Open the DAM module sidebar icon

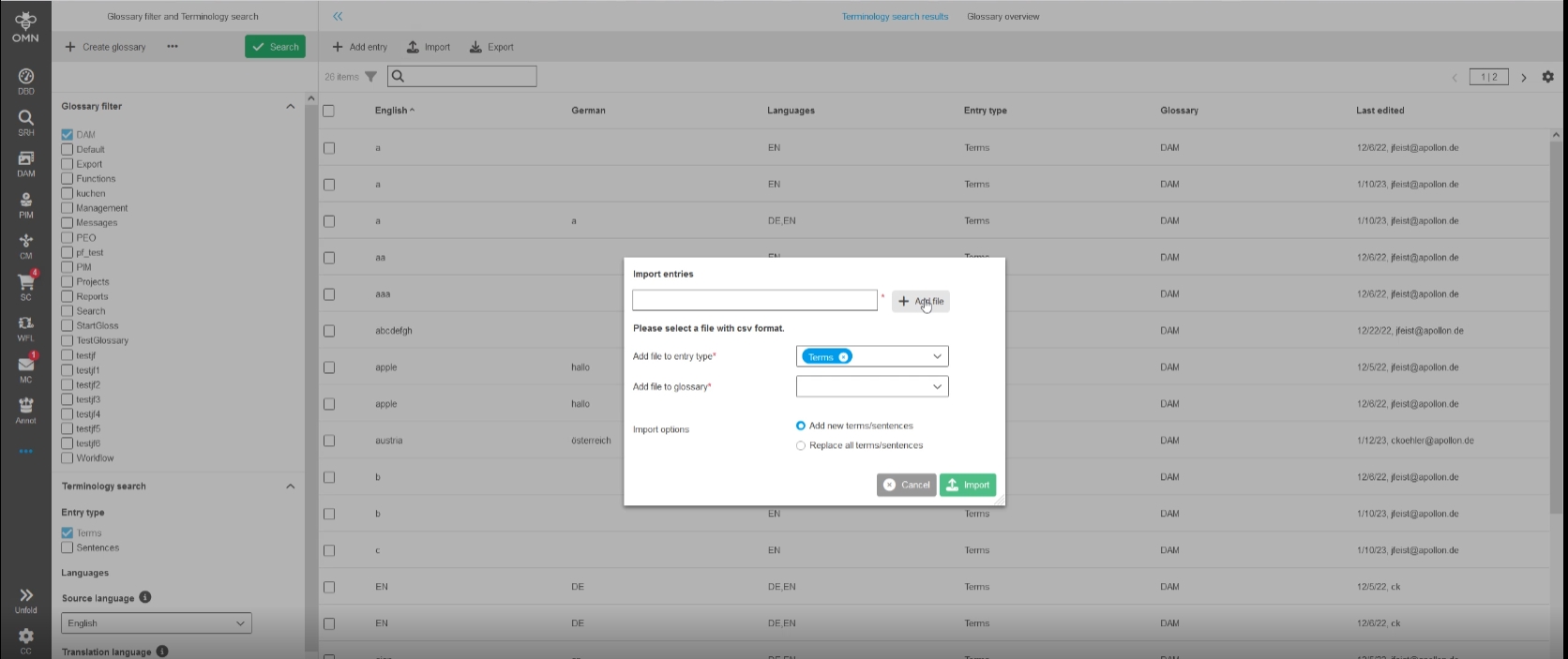tap(25, 163)
